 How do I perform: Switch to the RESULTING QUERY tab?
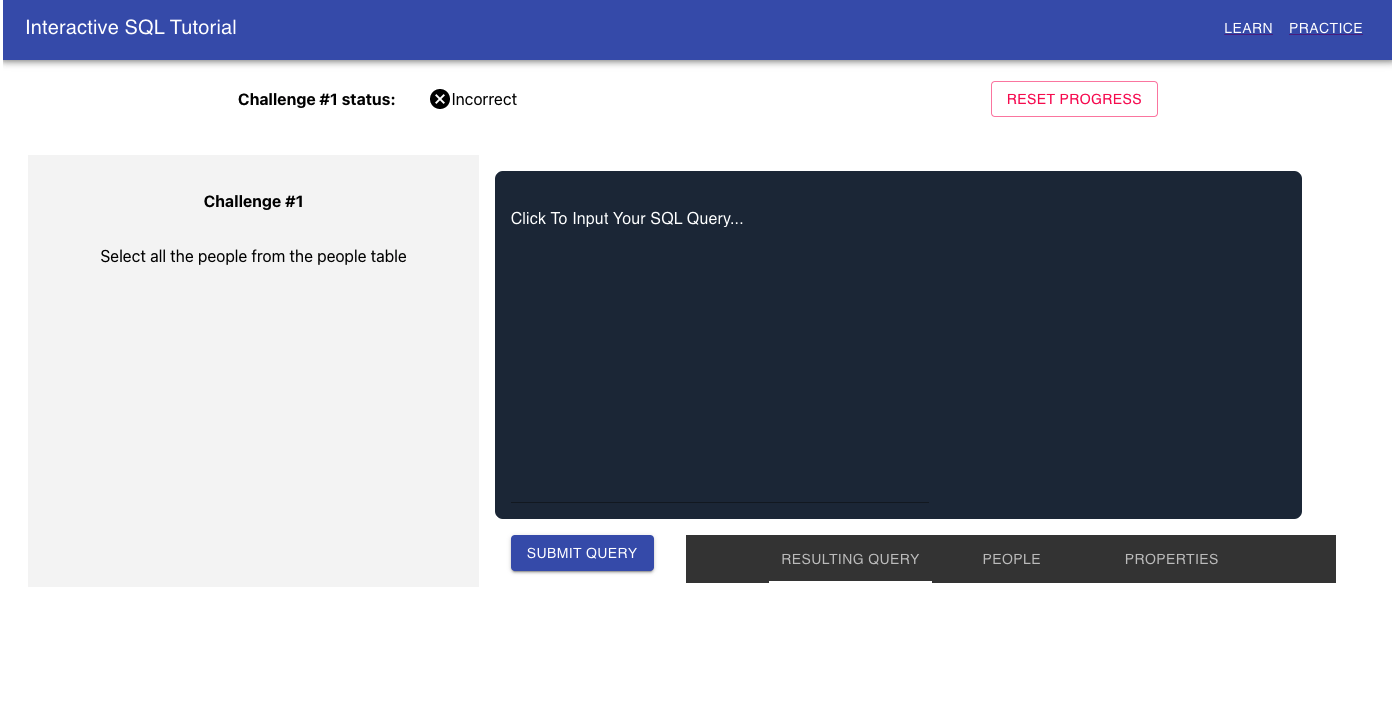(850, 559)
